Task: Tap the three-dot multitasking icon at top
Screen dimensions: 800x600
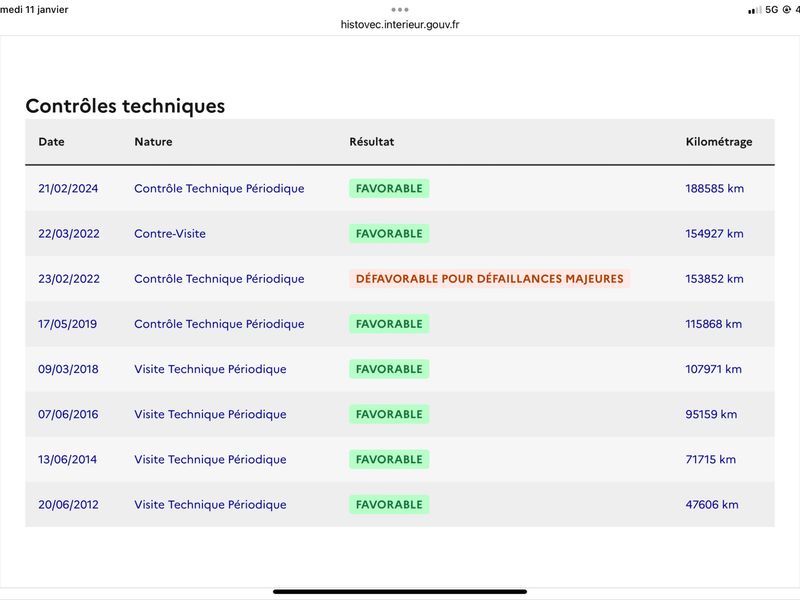Action: click(399, 10)
